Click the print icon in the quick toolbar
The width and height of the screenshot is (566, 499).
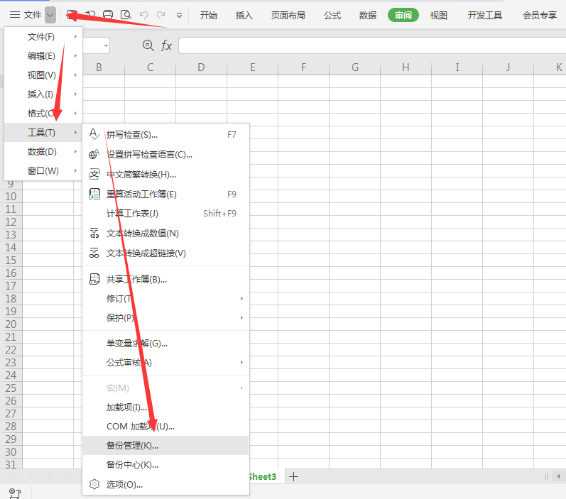[x=108, y=15]
